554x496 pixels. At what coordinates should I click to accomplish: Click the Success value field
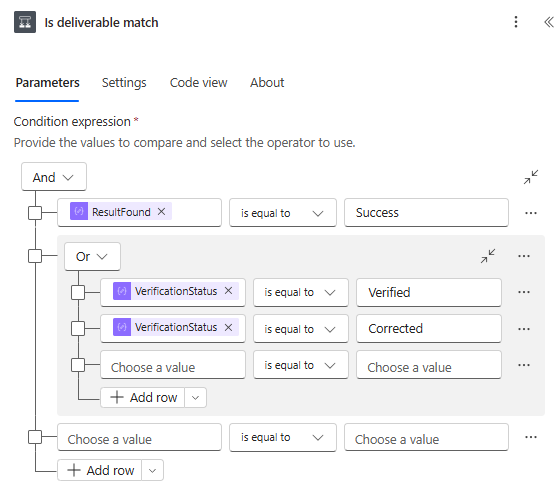[x=426, y=213]
